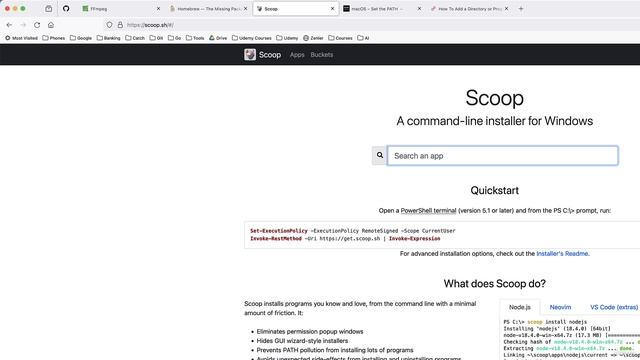Go forward one page
This screenshot has height=360, width=640.
(x=23, y=25)
